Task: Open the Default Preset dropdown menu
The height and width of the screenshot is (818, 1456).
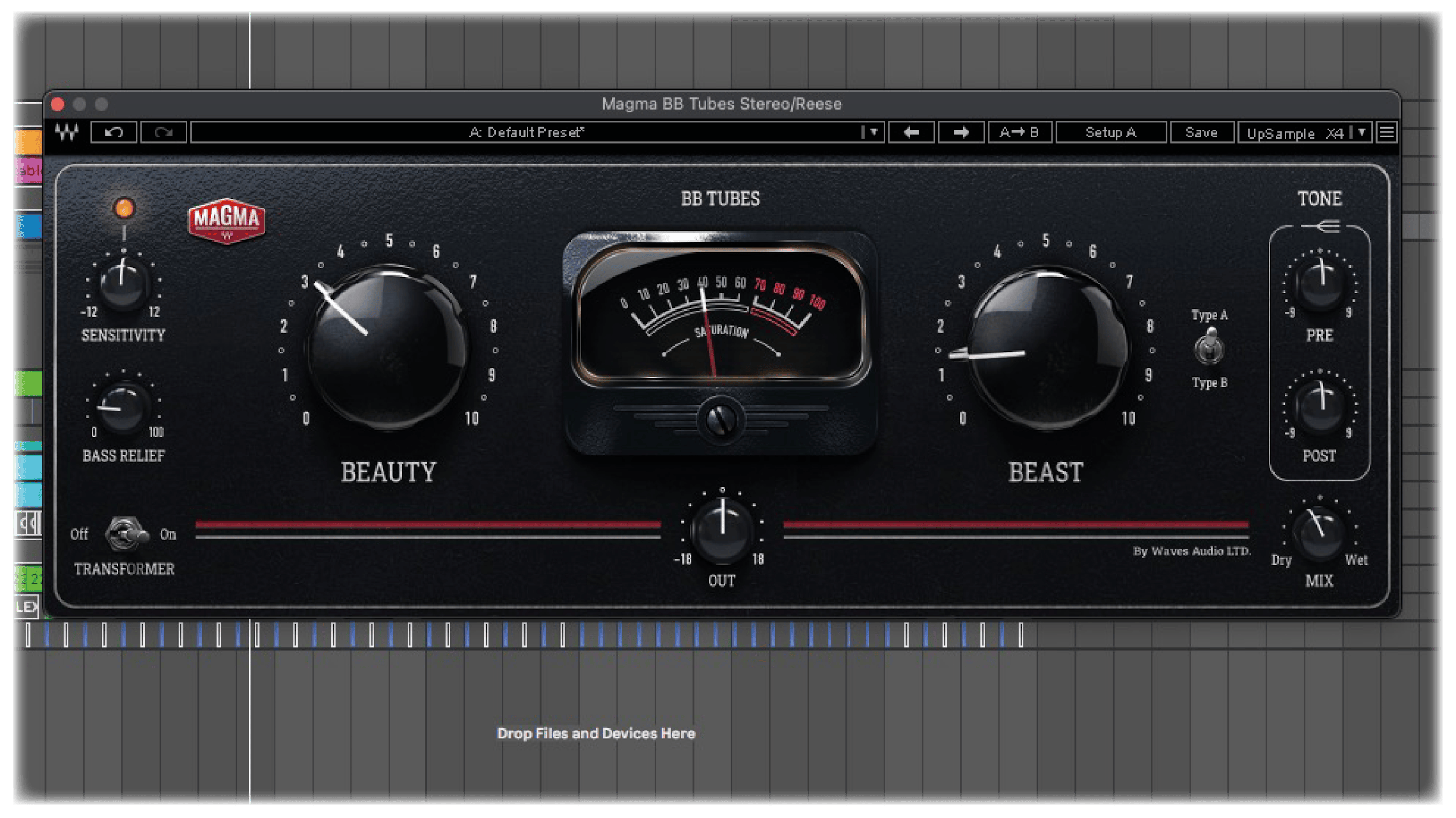Action: [874, 132]
